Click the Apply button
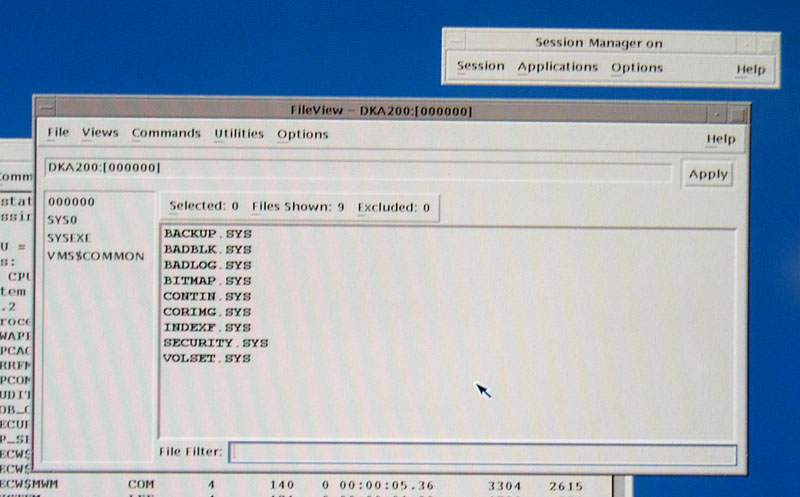The width and height of the screenshot is (800, 497). click(x=708, y=173)
